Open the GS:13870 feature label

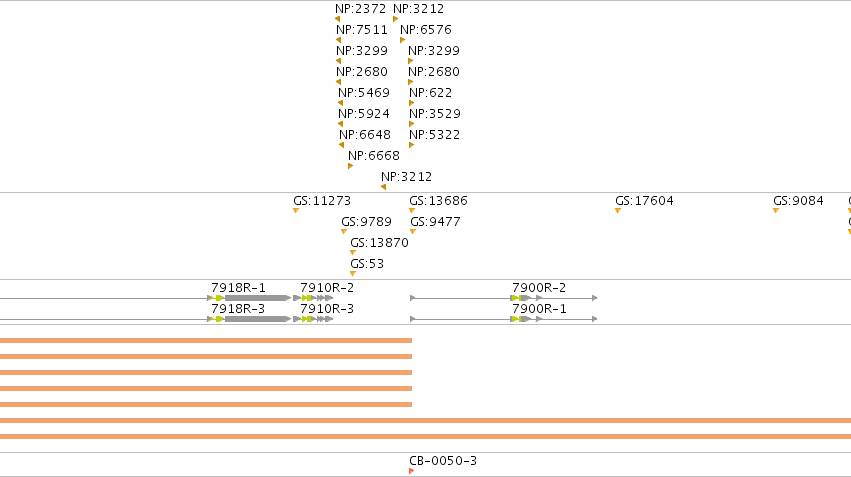coord(379,243)
